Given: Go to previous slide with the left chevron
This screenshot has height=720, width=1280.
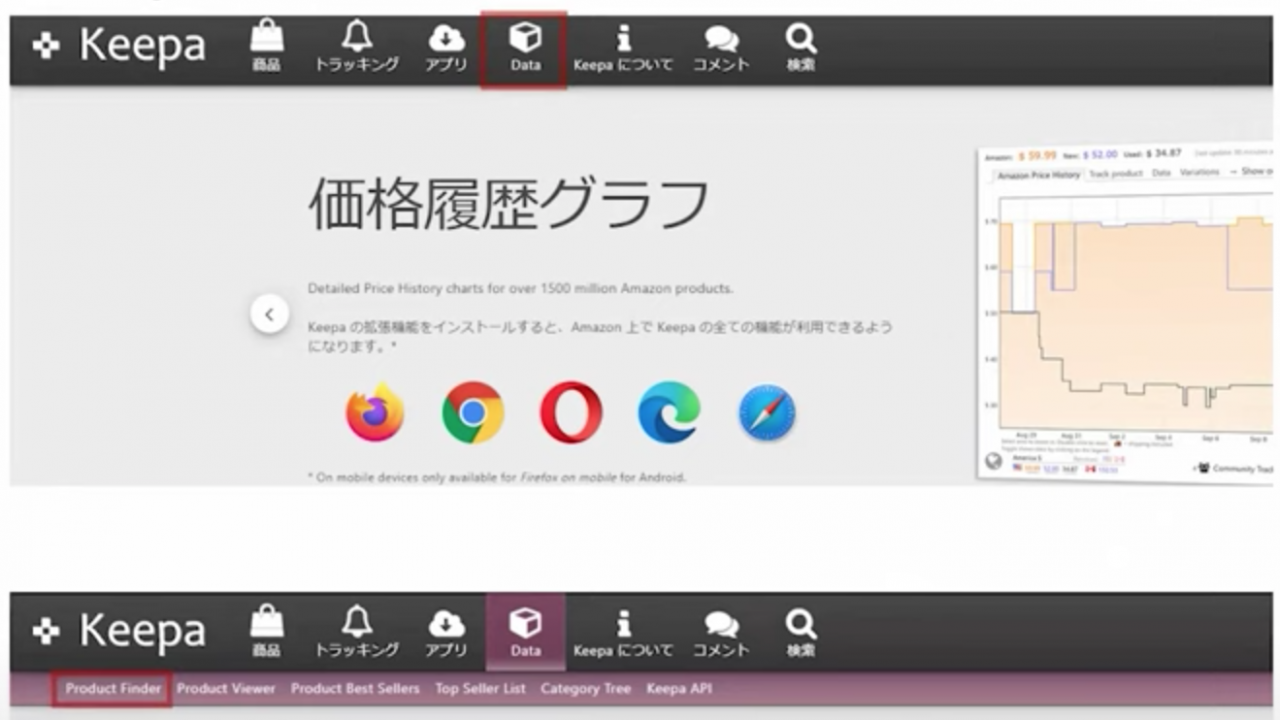Looking at the screenshot, I should tap(269, 314).
